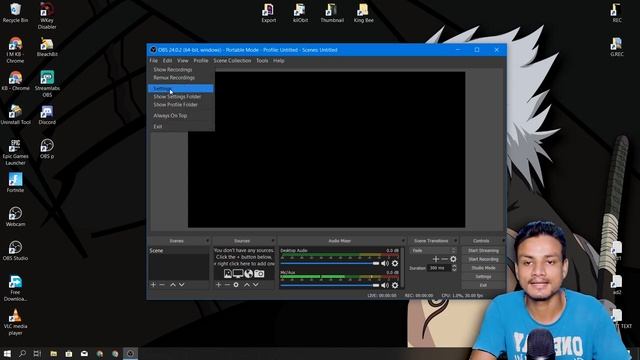Select the Export desktop shortcut
Screen dimensions: 640x360
[269, 13]
